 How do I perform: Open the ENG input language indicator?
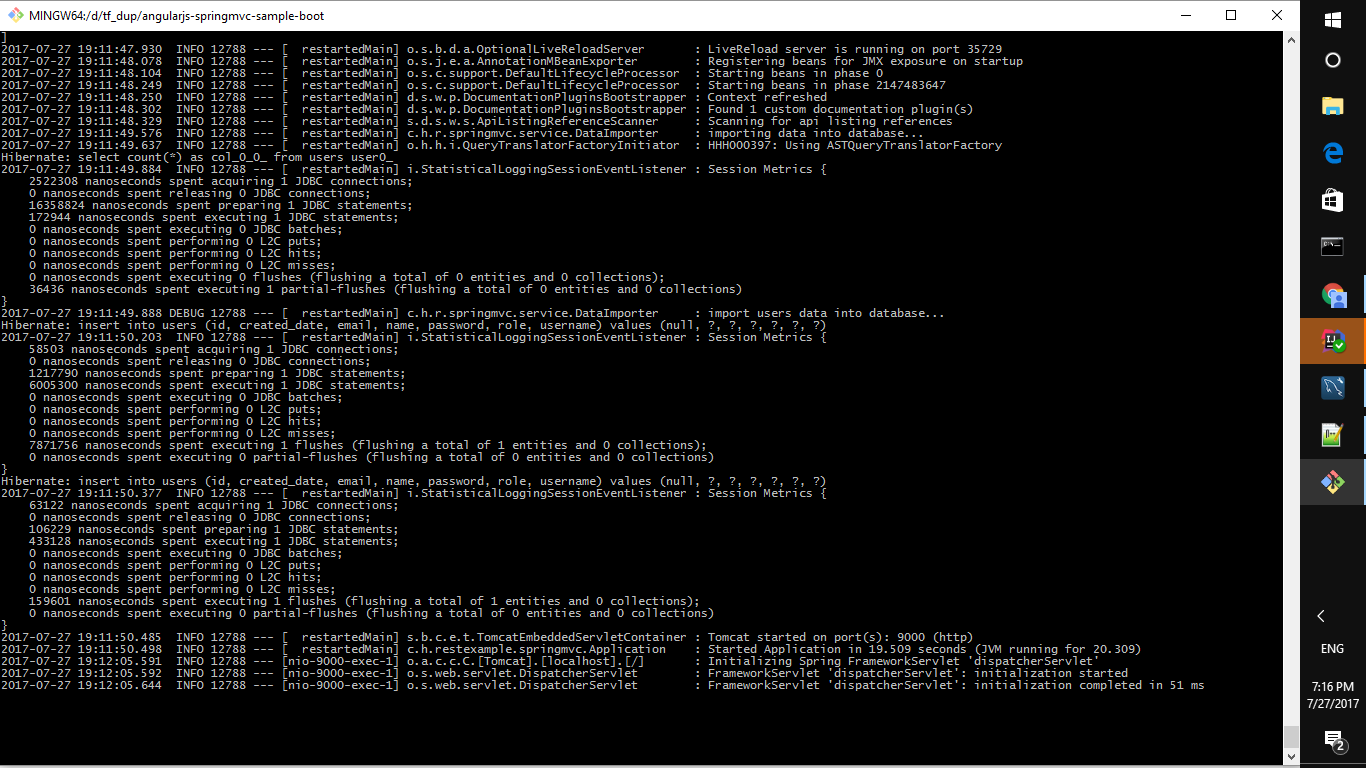(1332, 649)
